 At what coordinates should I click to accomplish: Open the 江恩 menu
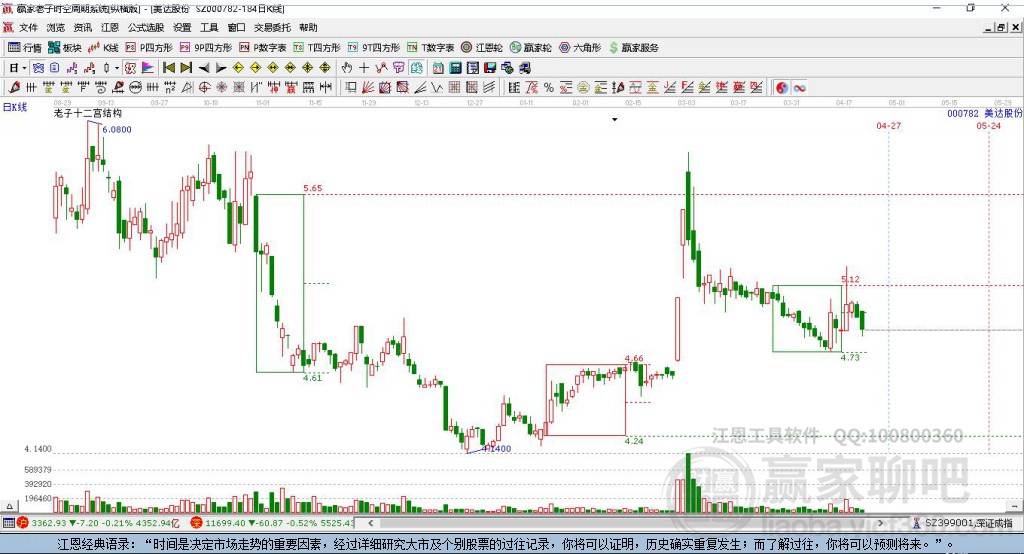pyautogui.click(x=110, y=27)
